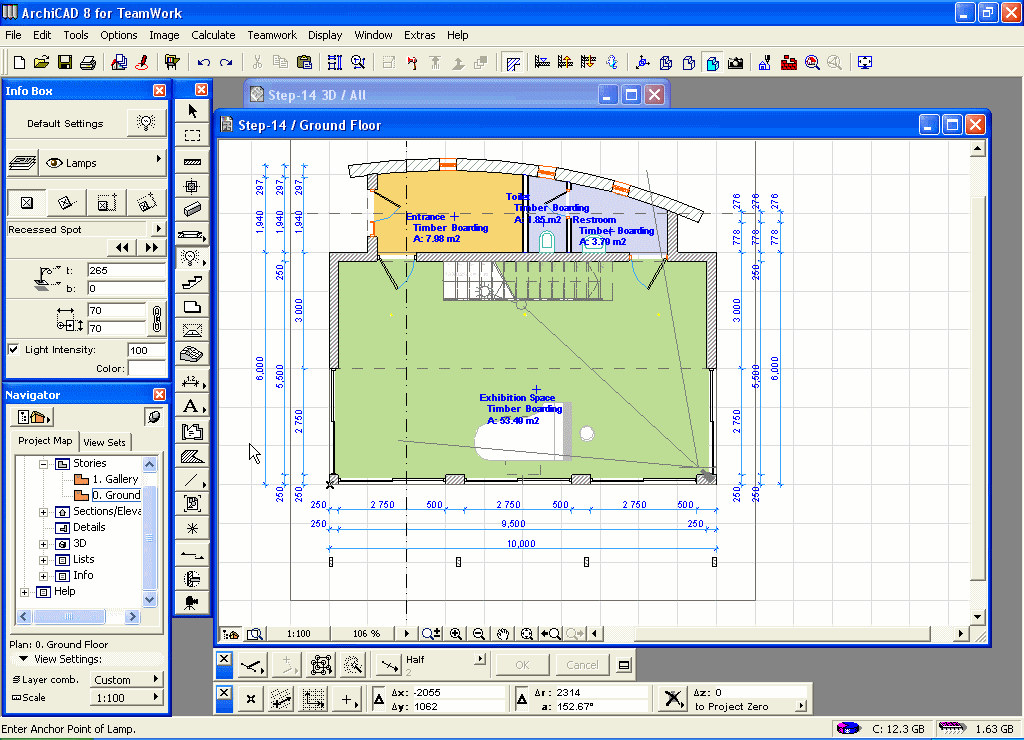Select the Camera tool at toolbox bottom

[x=192, y=601]
